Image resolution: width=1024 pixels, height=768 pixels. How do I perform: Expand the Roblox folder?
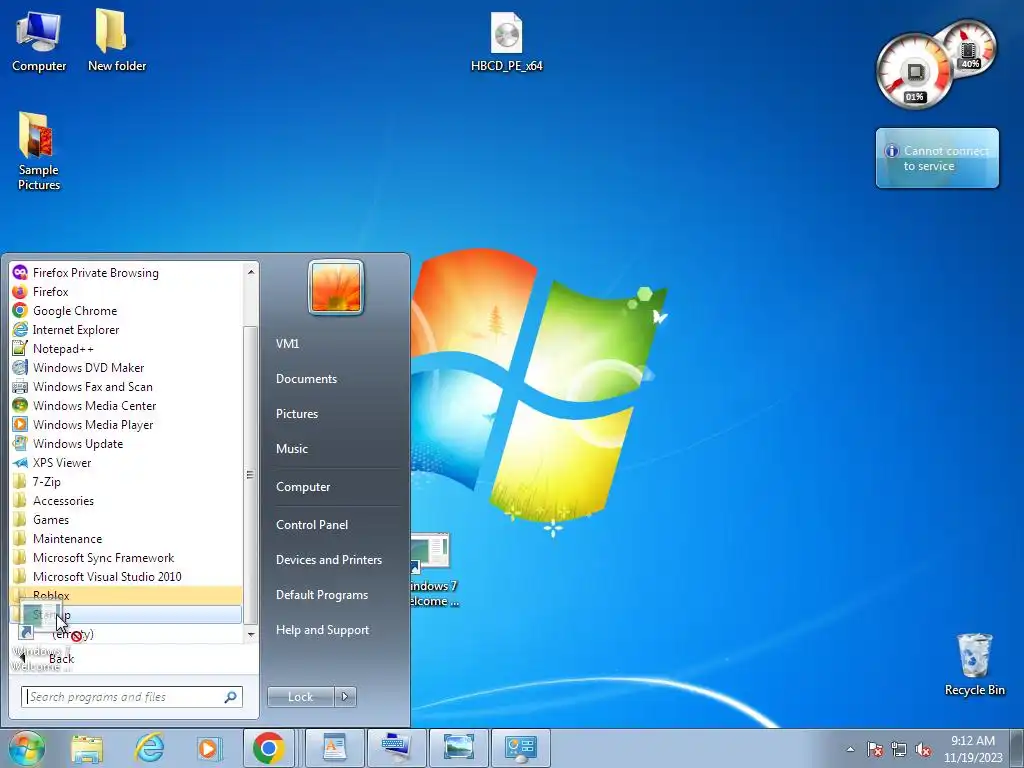[x=126, y=596]
